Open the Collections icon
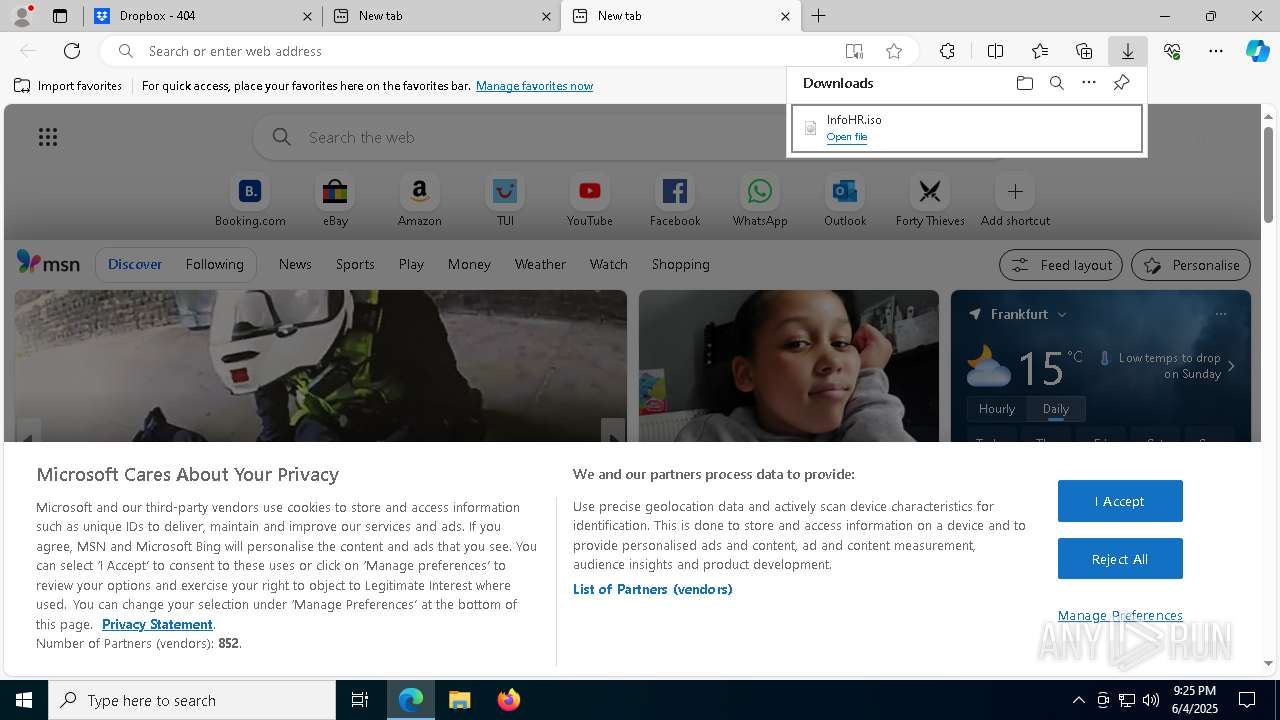 point(1084,51)
